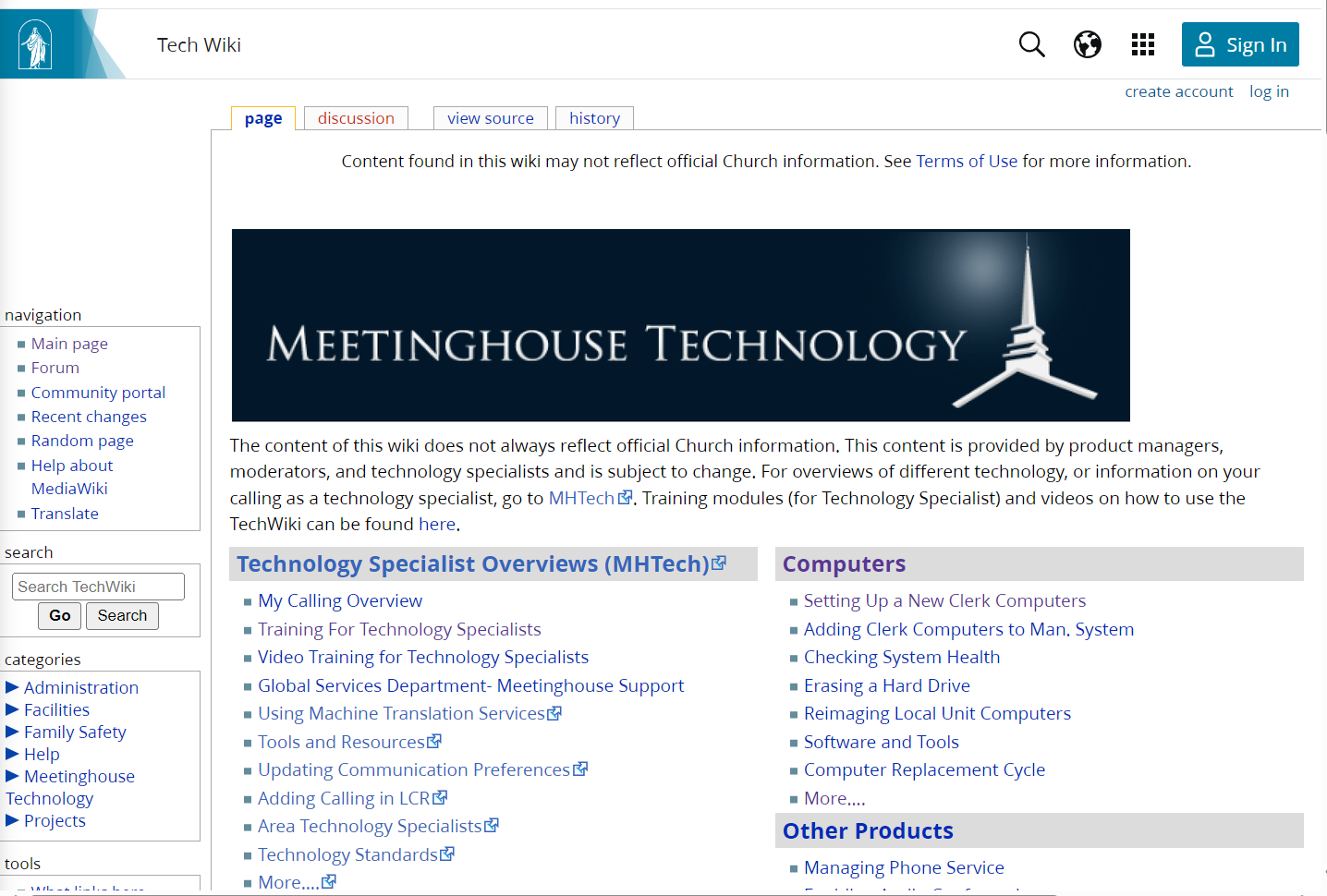1327x896 pixels.
Task: Click the log in link
Action: click(1269, 91)
